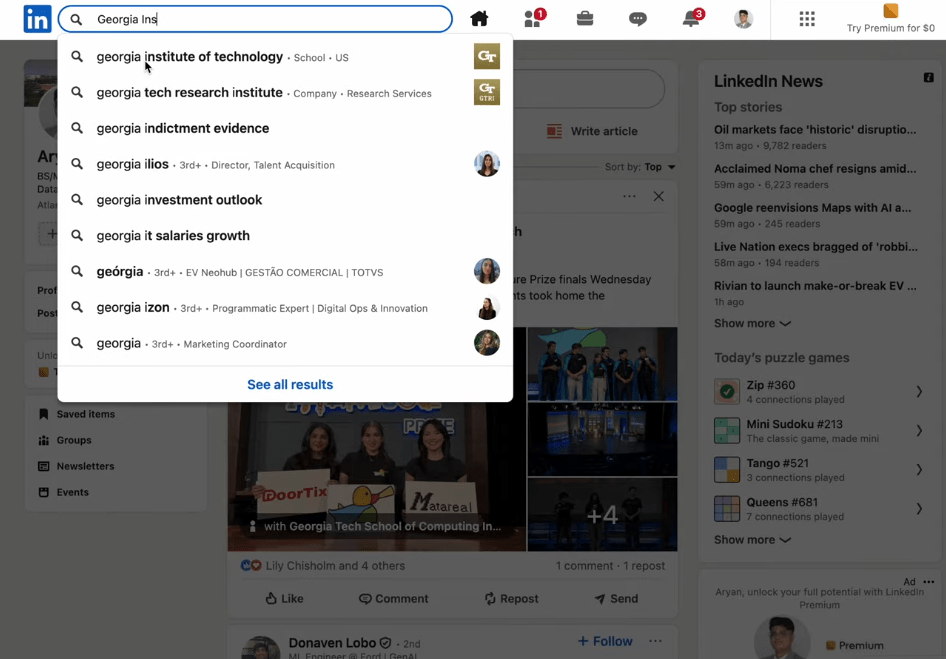The width and height of the screenshot is (946, 659).
Task: Expand Show more under Top stories
Action: click(x=752, y=323)
